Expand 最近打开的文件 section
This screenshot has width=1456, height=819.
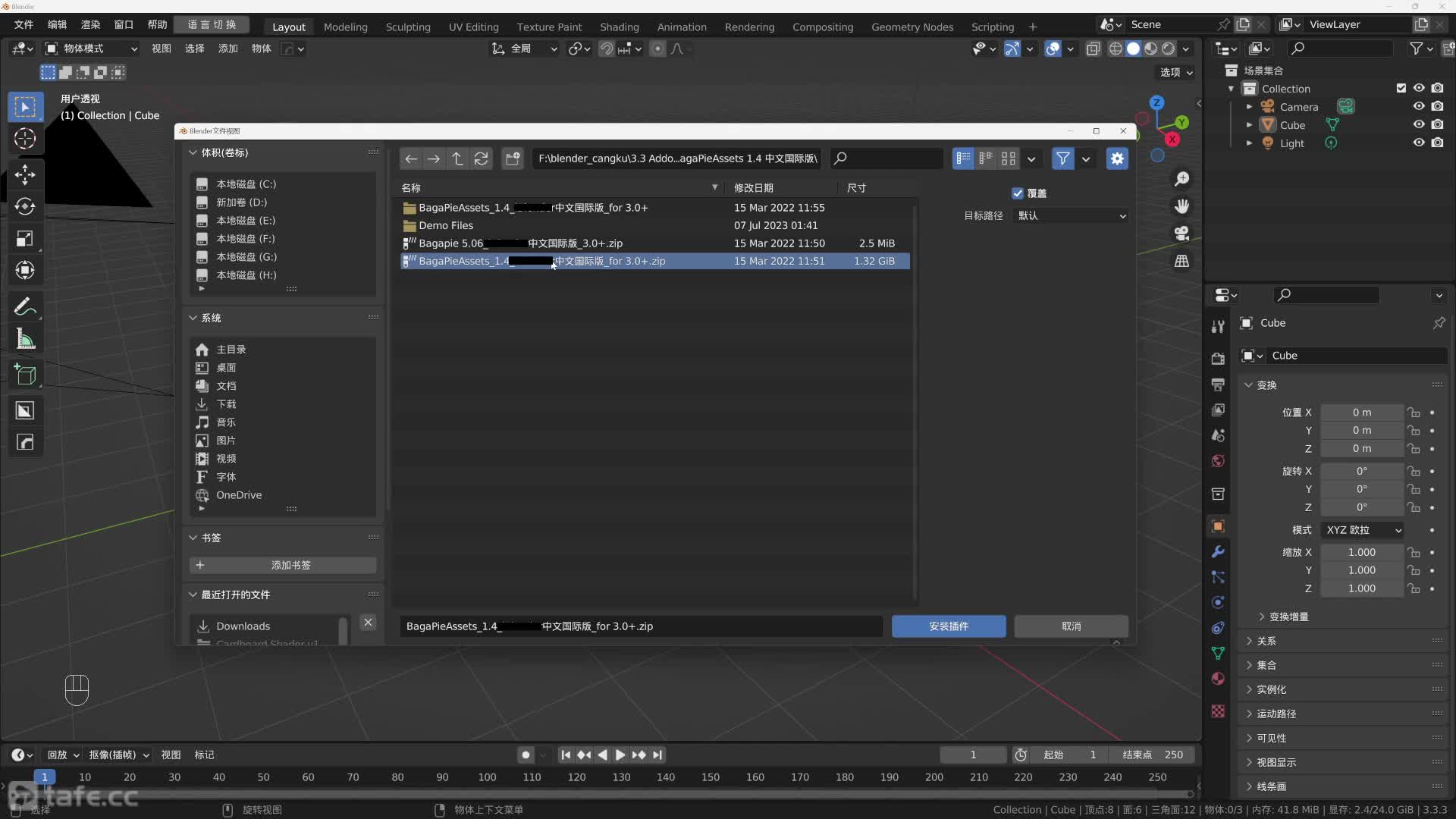tap(195, 594)
